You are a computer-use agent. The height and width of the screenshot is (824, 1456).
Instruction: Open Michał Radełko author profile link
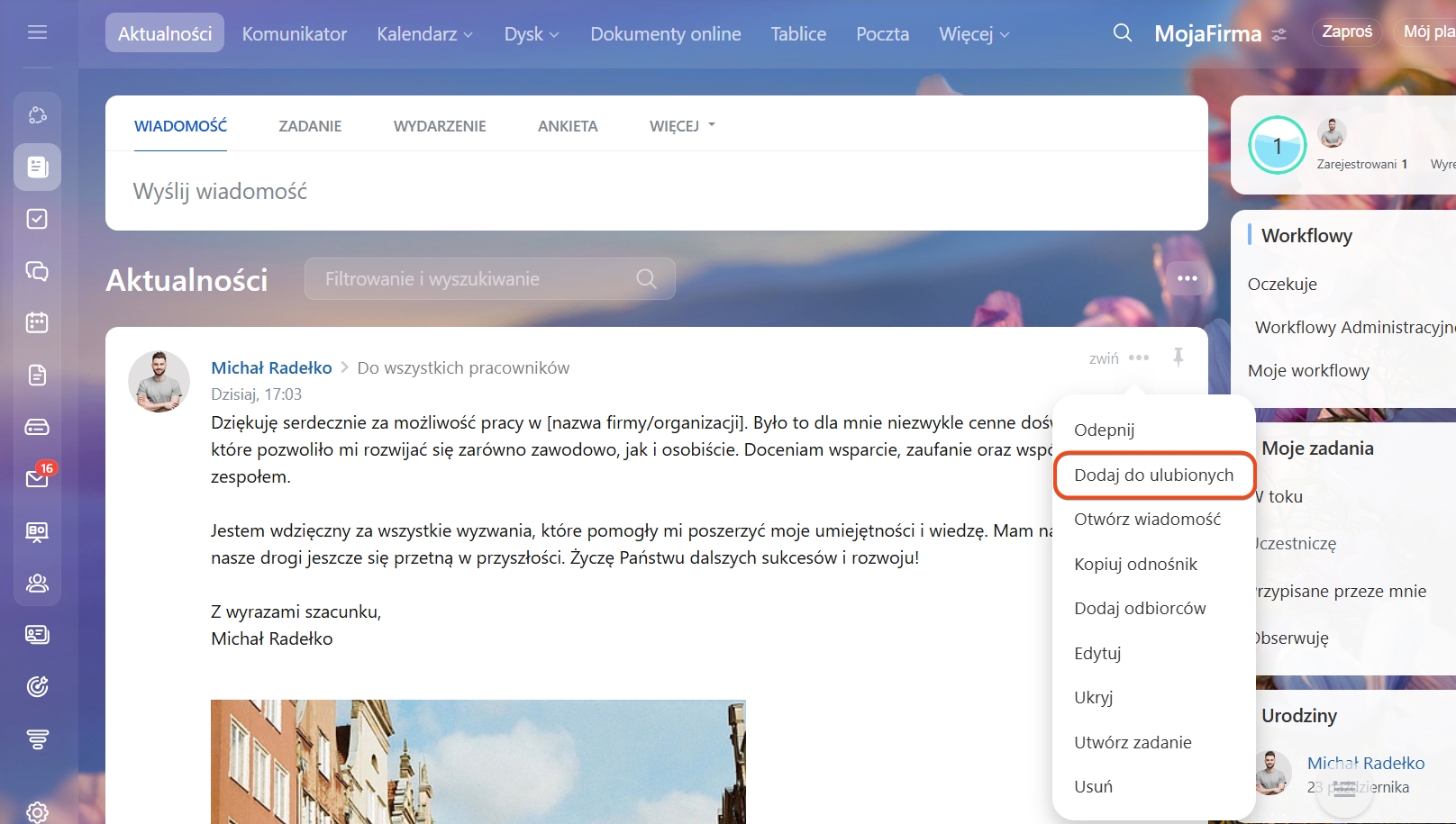click(271, 367)
